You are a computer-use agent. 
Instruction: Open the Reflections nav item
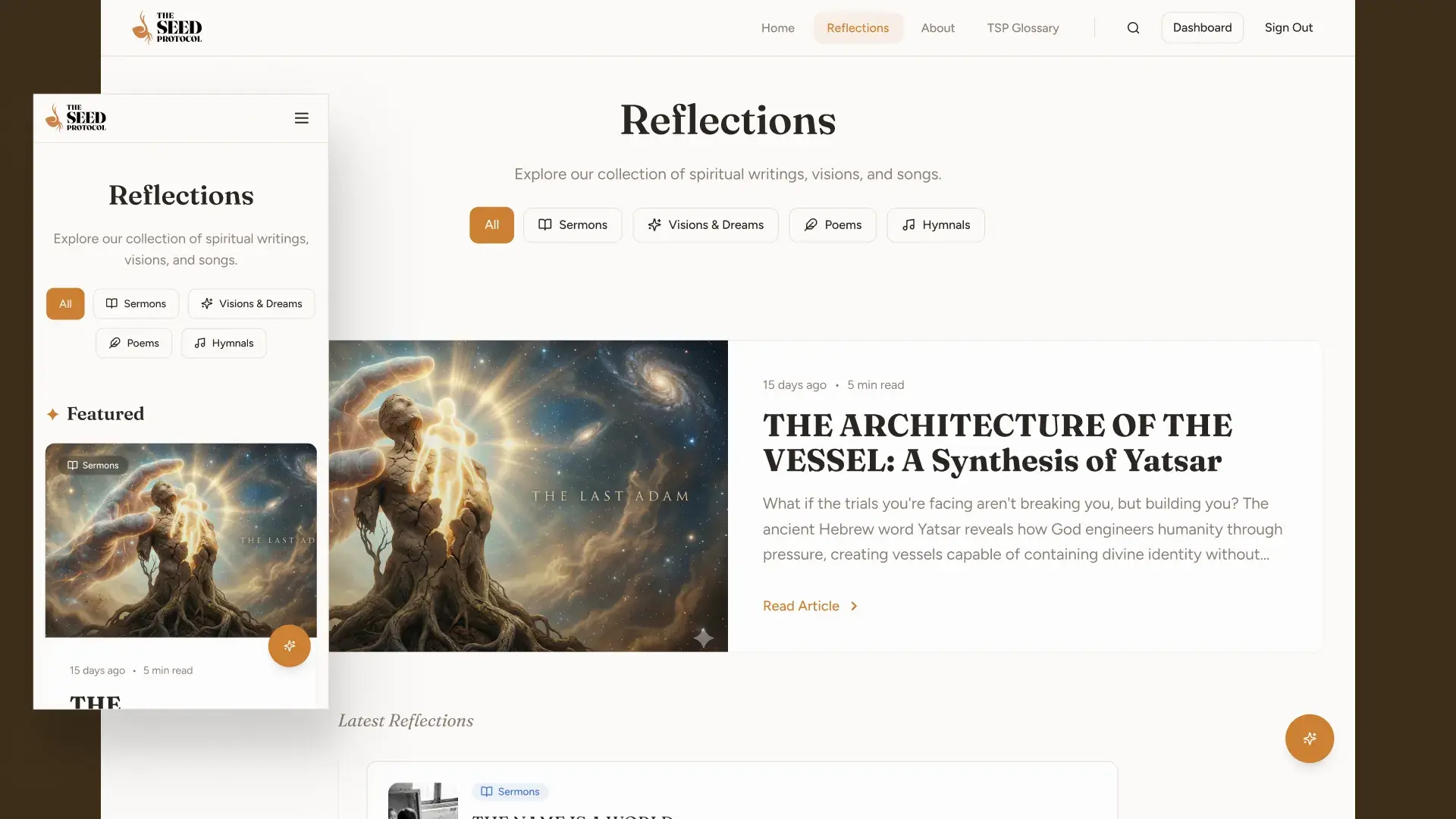coord(858,28)
